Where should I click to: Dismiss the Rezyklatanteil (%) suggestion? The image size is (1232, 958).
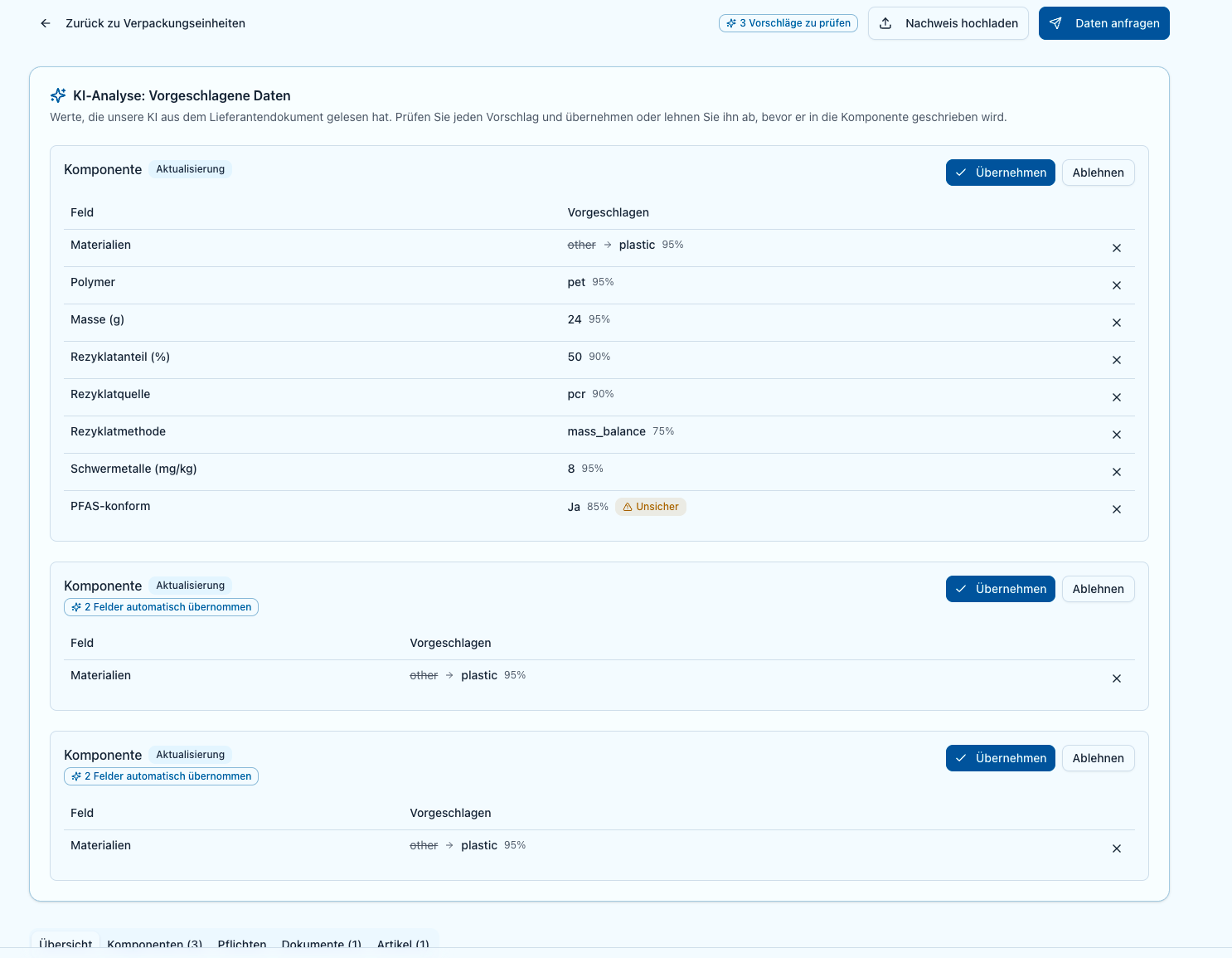click(1117, 360)
